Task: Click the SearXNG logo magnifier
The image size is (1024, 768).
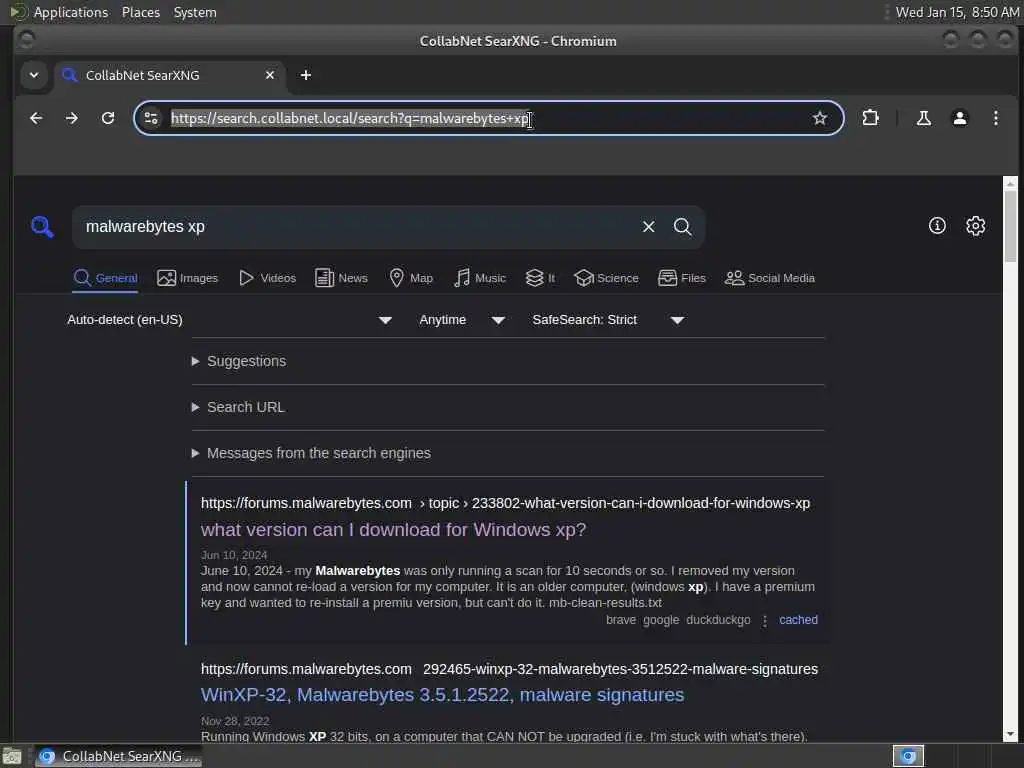Action: point(42,227)
